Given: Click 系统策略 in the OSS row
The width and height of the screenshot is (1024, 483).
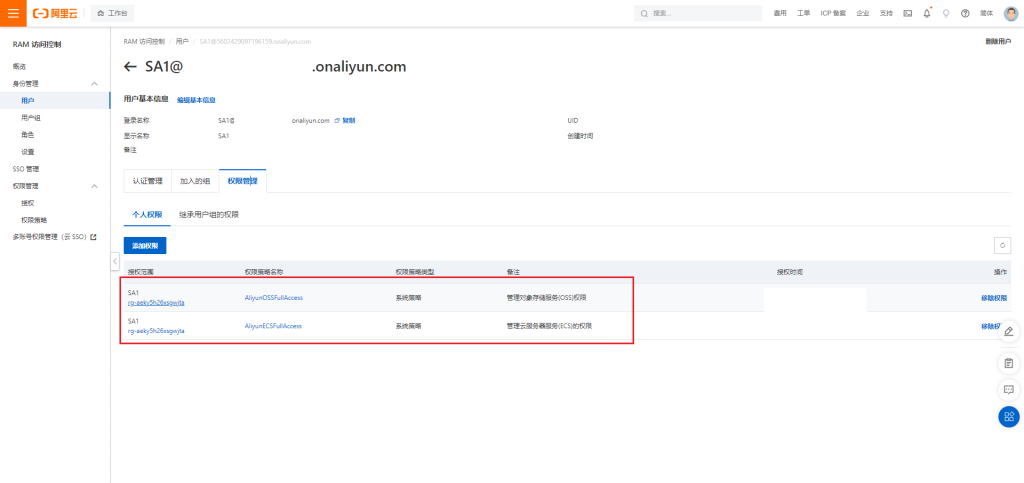Looking at the screenshot, I should [x=408, y=298].
